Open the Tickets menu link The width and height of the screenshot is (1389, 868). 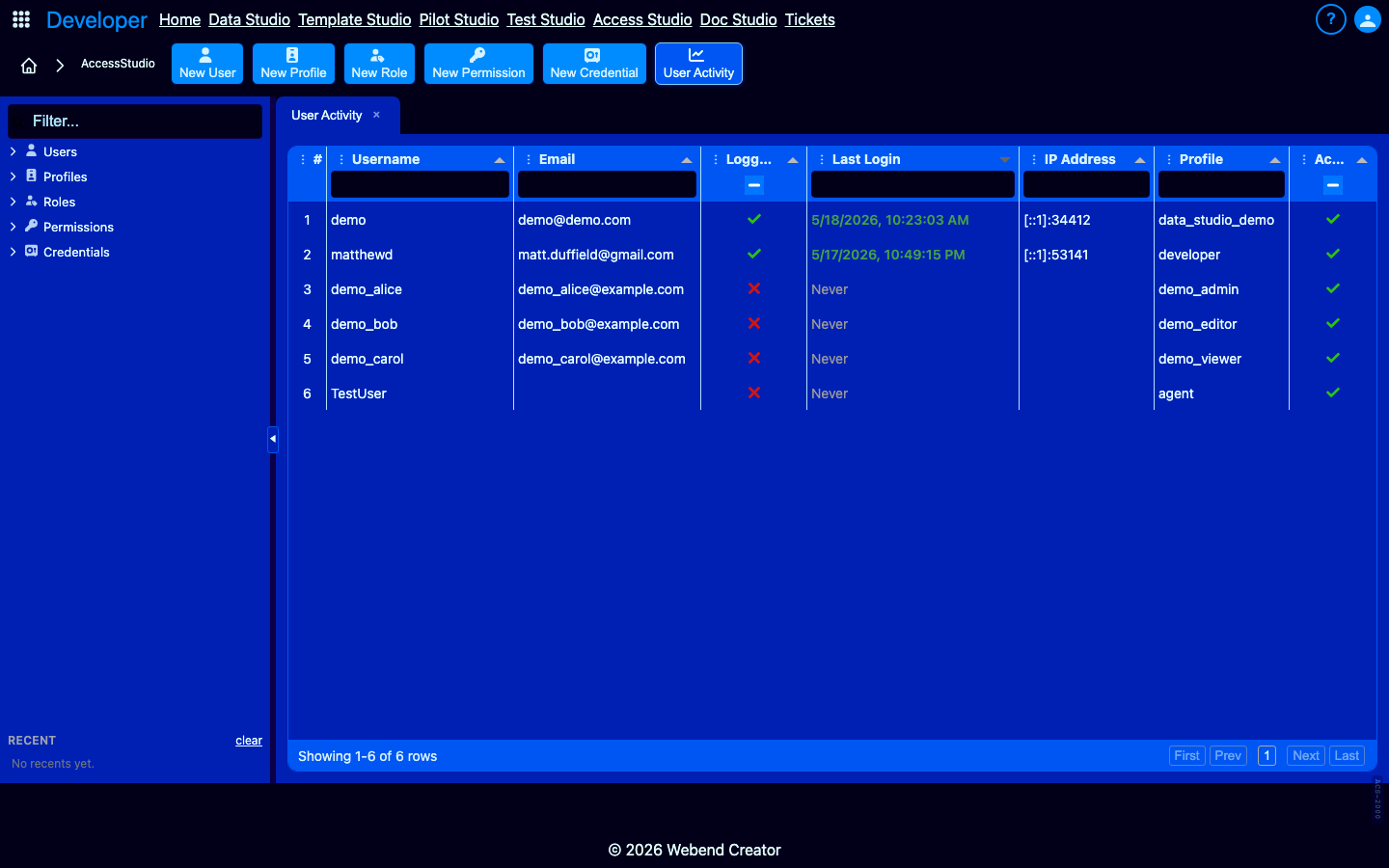pyautogui.click(x=809, y=19)
